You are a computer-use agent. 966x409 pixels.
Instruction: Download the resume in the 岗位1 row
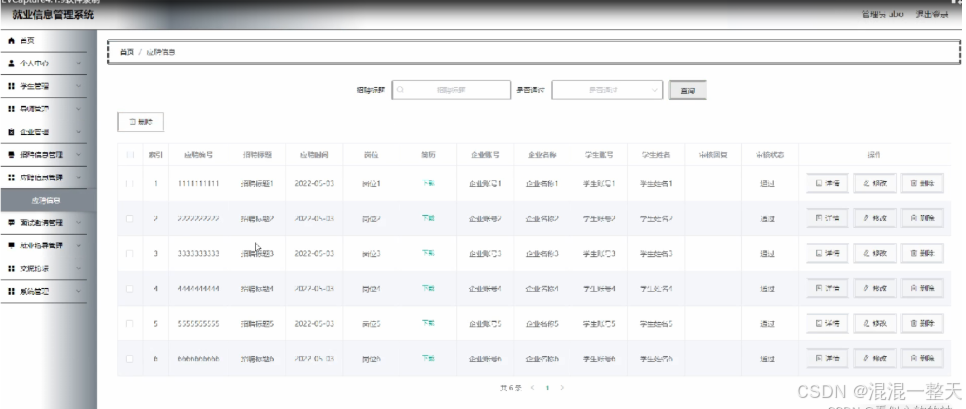[x=428, y=184]
